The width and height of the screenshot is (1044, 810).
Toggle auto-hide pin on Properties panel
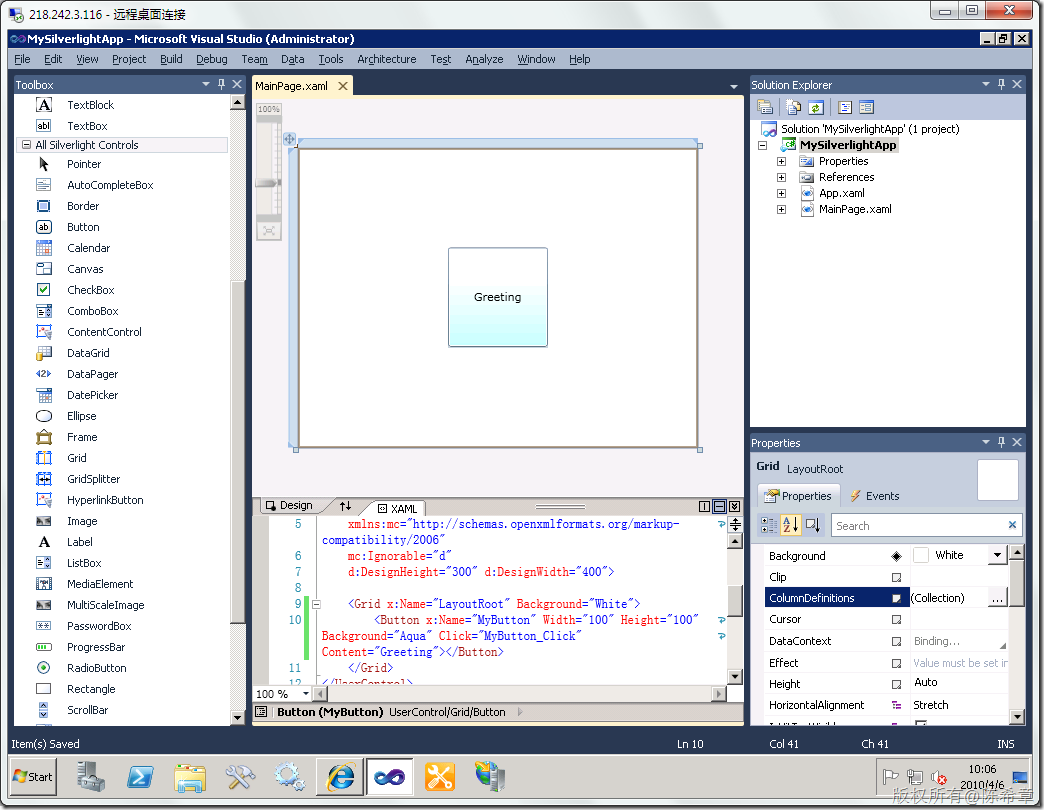pyautogui.click(x=1001, y=442)
